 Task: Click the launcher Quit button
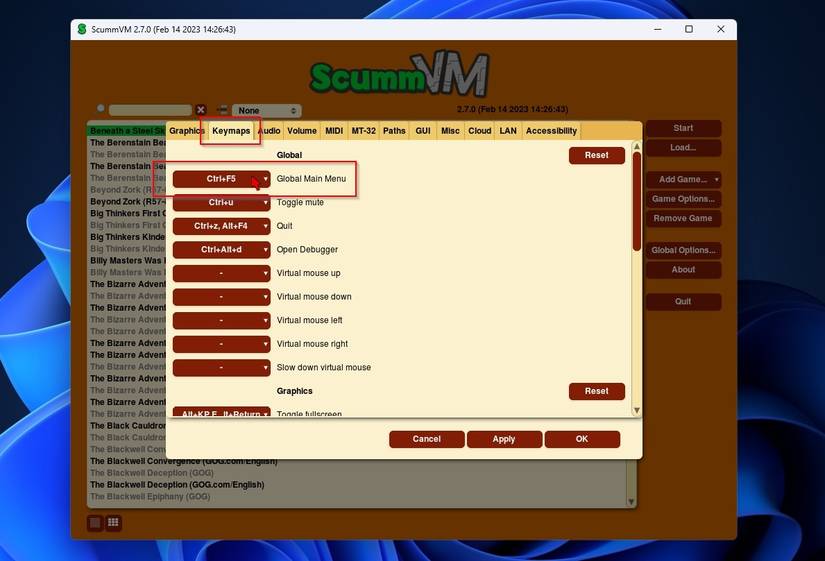pyautogui.click(x=683, y=302)
